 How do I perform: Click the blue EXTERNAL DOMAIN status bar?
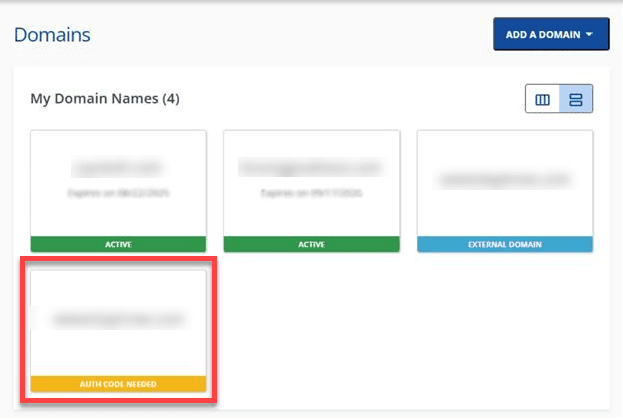(505, 244)
